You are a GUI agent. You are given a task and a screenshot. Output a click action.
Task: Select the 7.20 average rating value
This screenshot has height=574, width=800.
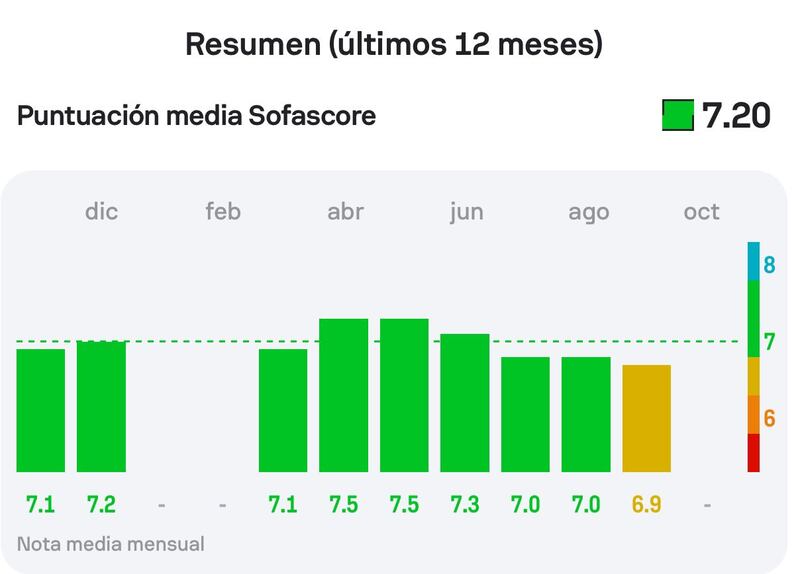(x=736, y=115)
